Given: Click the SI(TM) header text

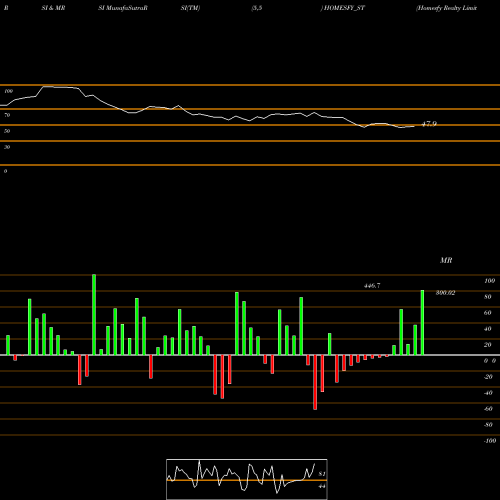Looking at the screenshot, I should [190, 8].
